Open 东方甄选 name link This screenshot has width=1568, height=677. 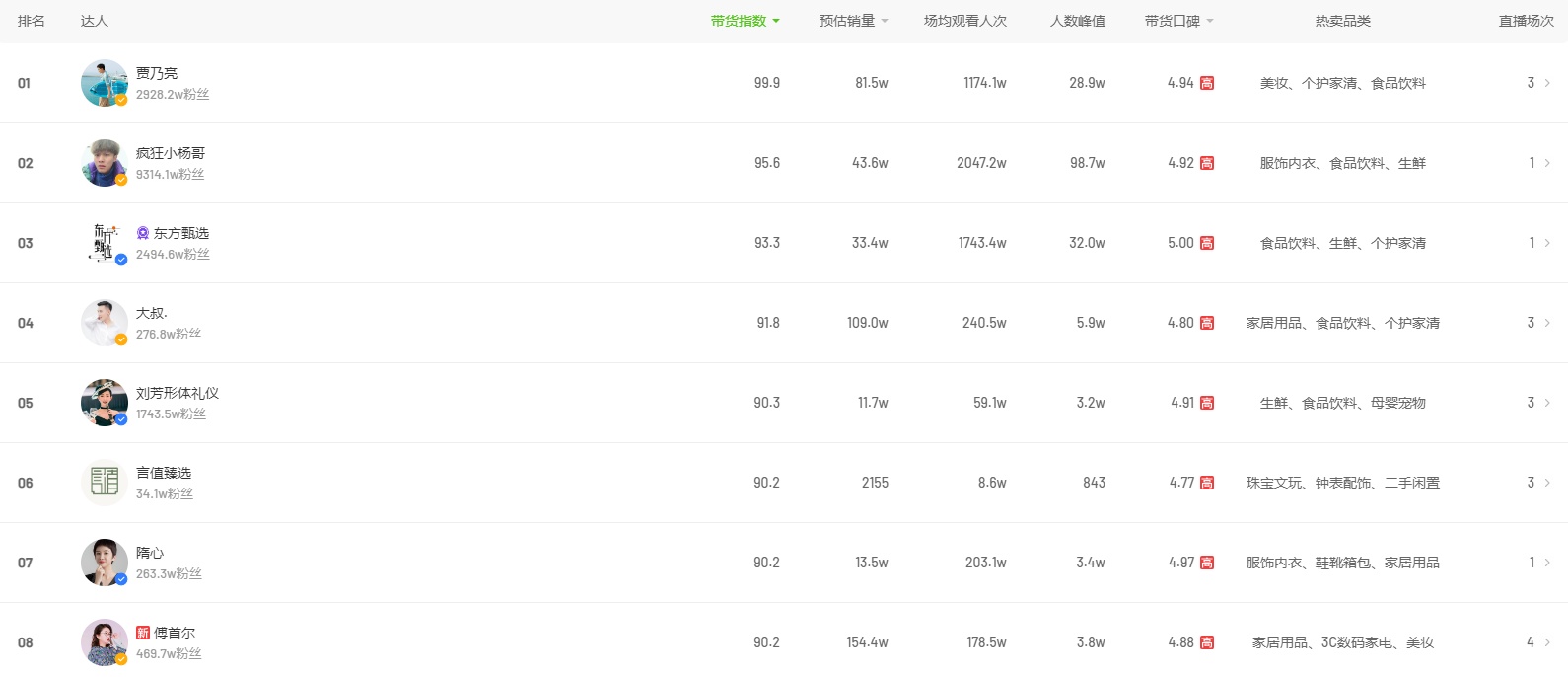181,233
